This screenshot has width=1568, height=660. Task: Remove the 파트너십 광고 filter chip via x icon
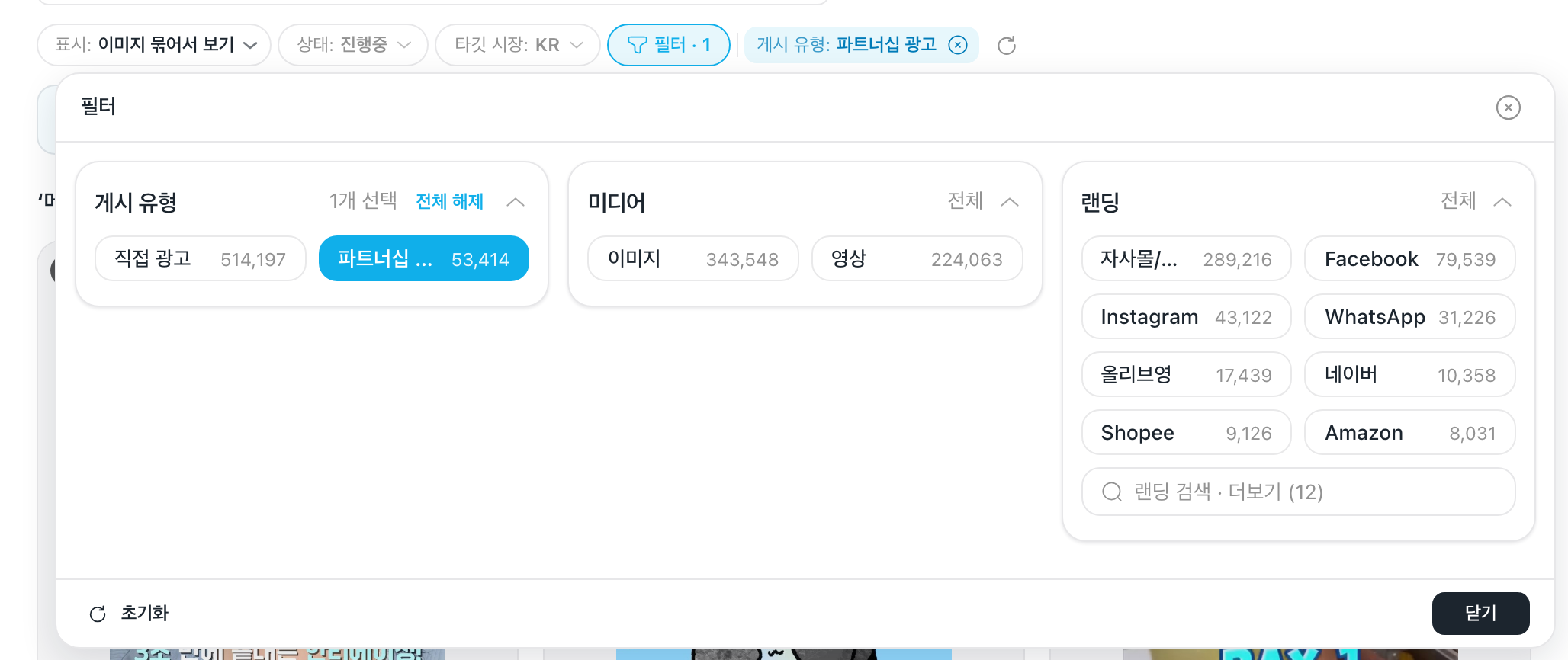point(958,45)
